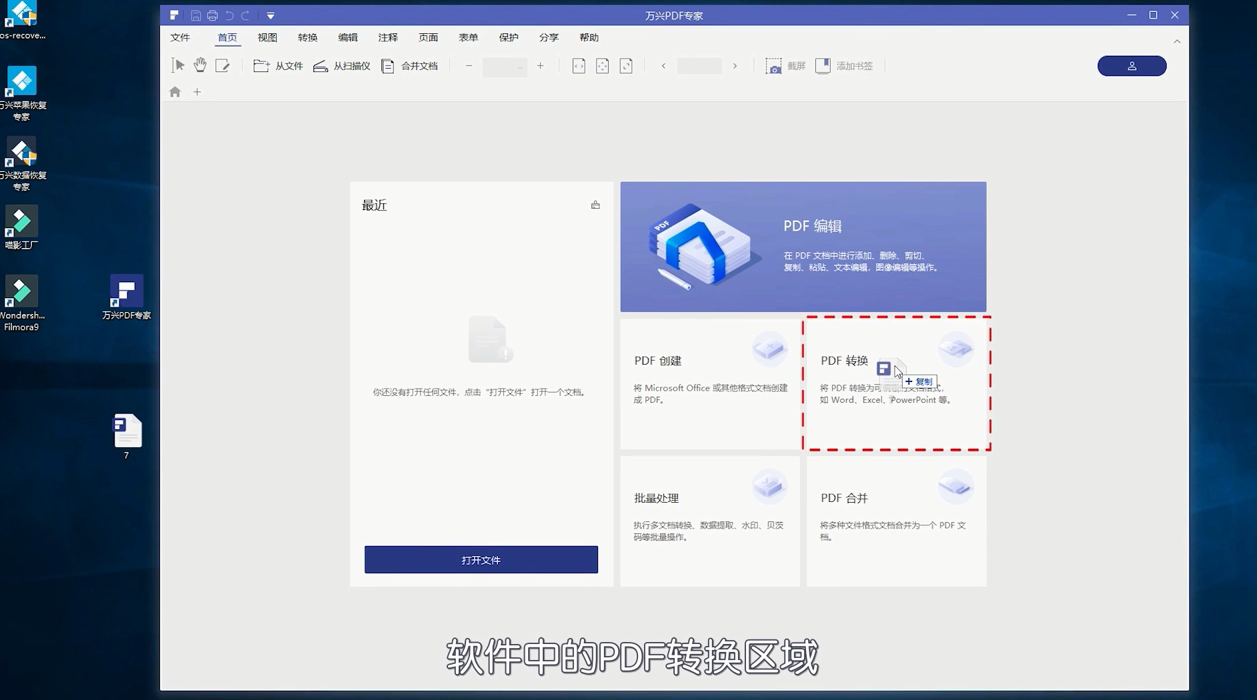Open the user account button
The width and height of the screenshot is (1257, 700).
(1132, 66)
